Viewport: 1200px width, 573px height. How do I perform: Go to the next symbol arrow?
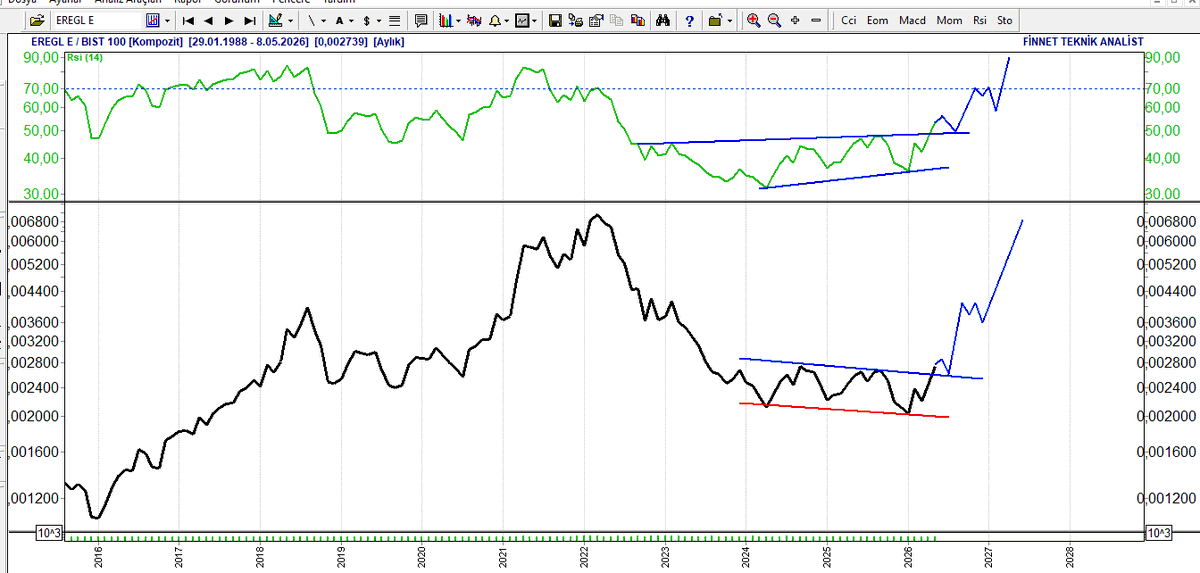tap(229, 20)
